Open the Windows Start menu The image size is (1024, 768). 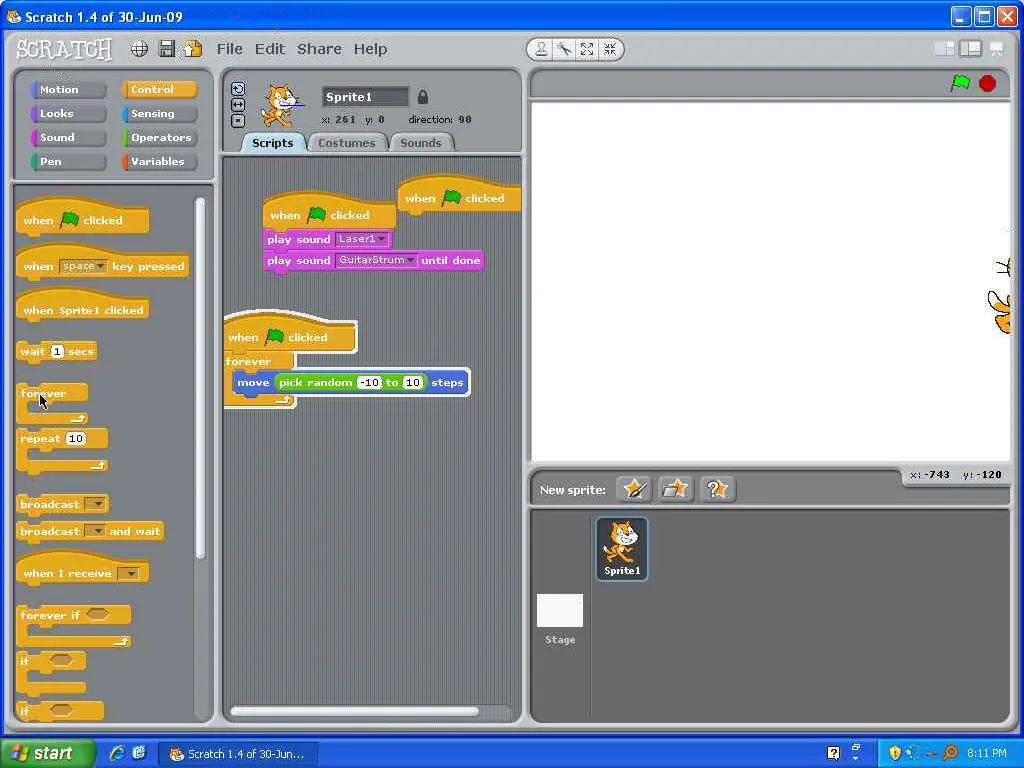click(x=46, y=753)
